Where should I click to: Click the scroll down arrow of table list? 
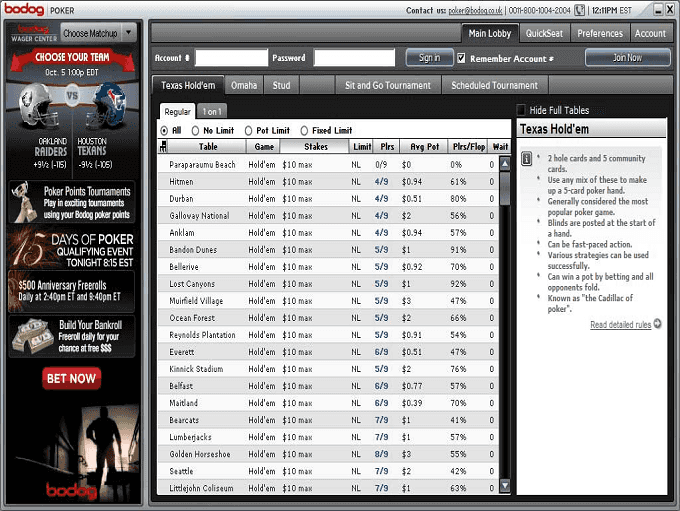click(505, 485)
